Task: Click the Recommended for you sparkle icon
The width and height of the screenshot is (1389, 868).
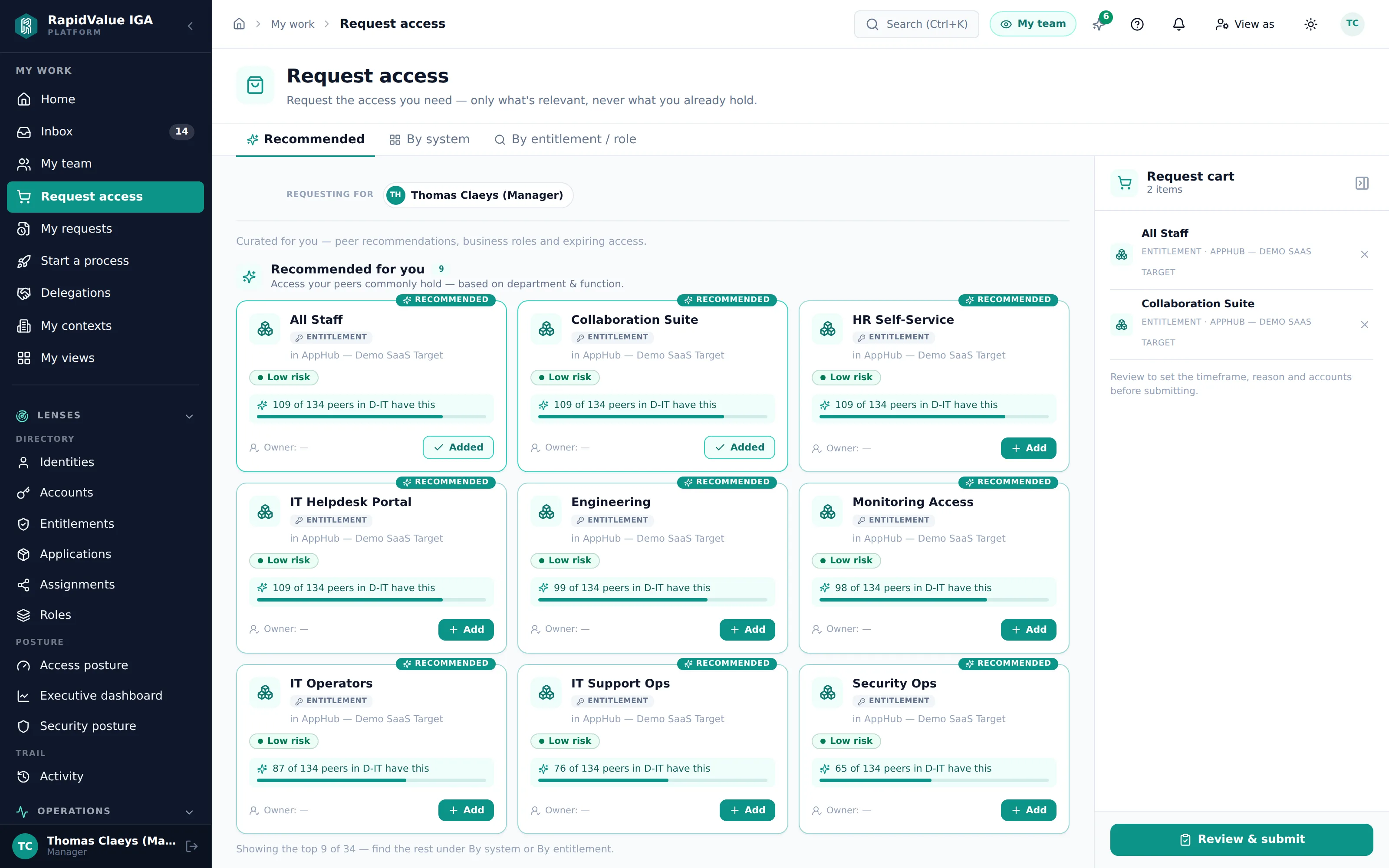Action: coord(249,277)
